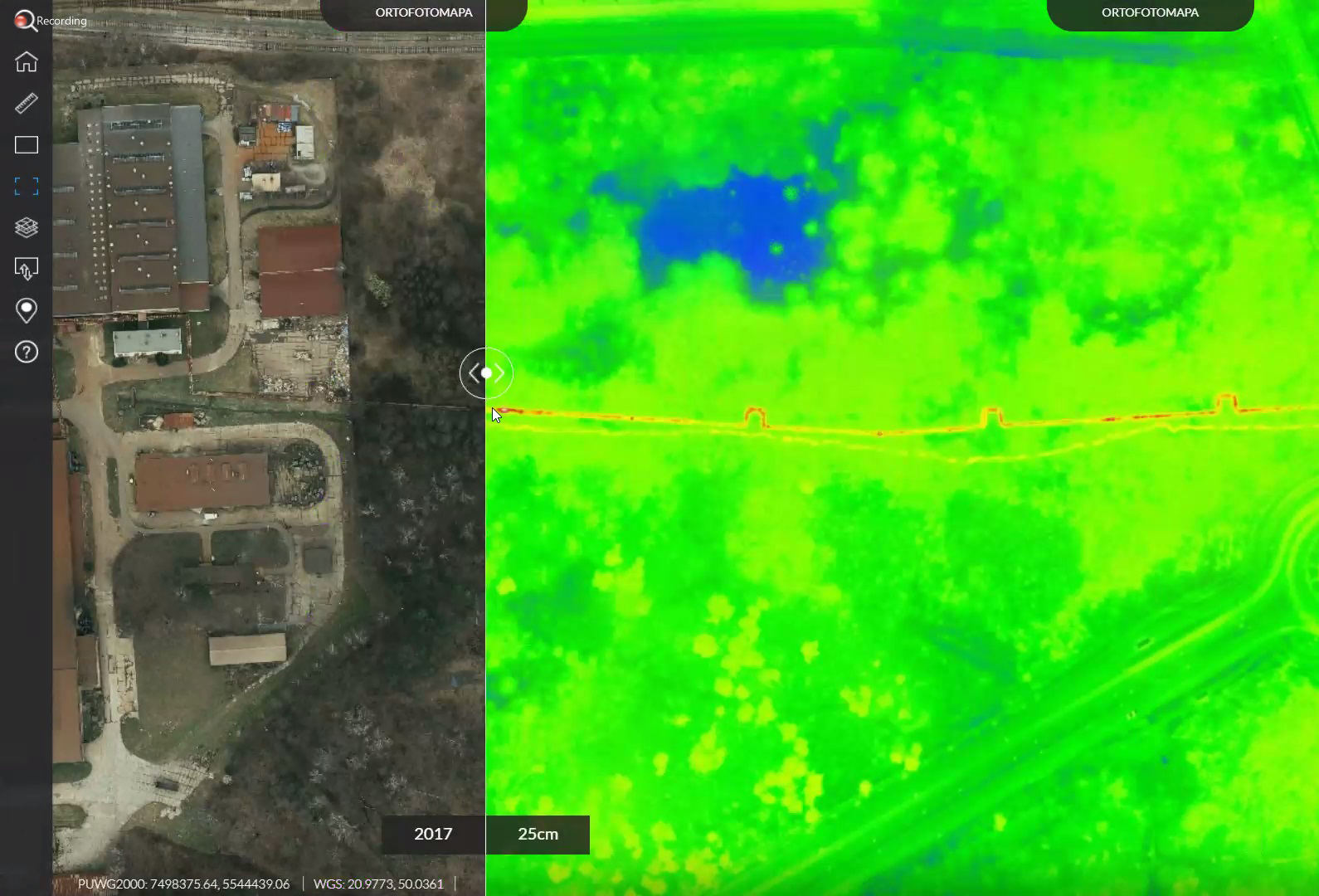Click the 25cm resolution selector button
1319x896 pixels.
tap(538, 835)
